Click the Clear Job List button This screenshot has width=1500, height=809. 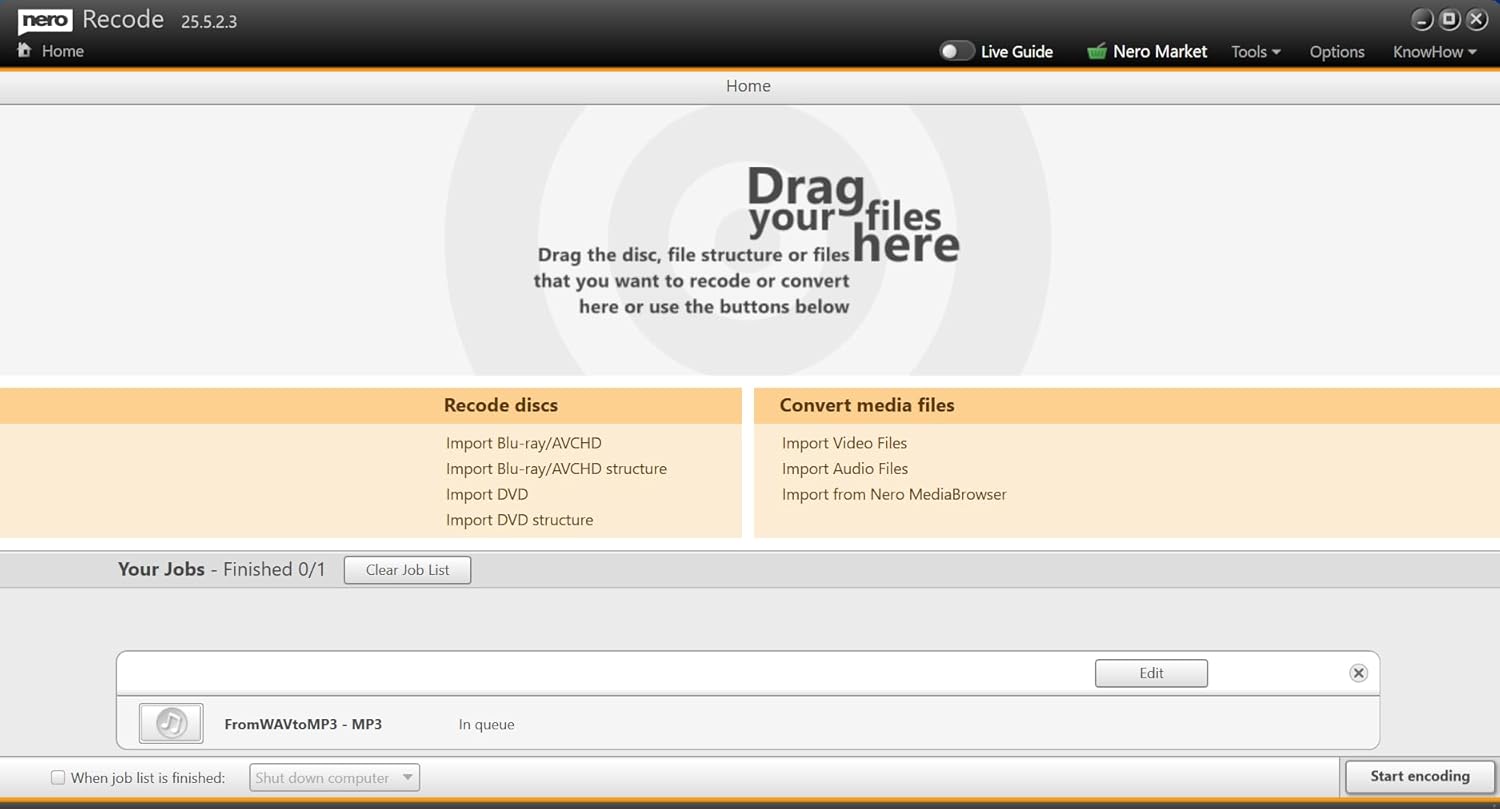pyautogui.click(x=407, y=570)
